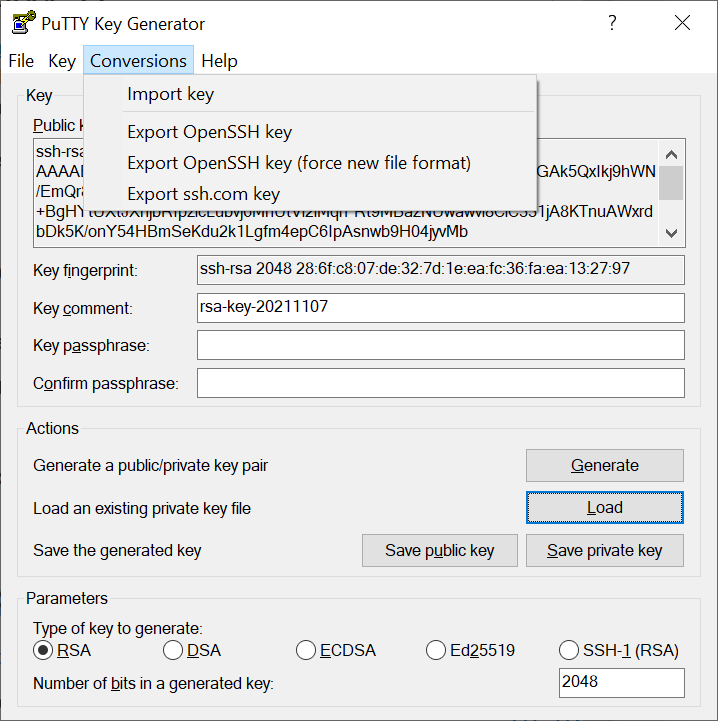Click the Key passphrase input field
Viewport: 718px width, 721px height.
[x=440, y=345]
